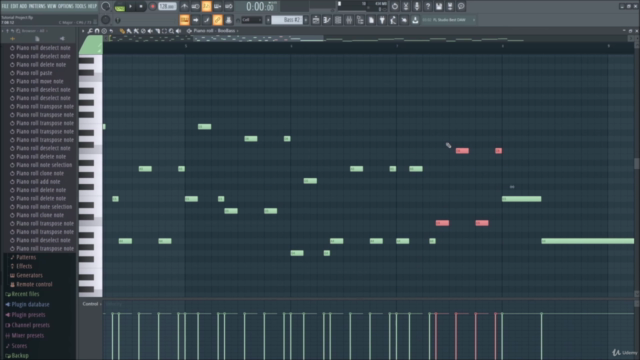This screenshot has height=360, width=640.
Task: Expand the Effects folder in browser
Action: [24, 266]
